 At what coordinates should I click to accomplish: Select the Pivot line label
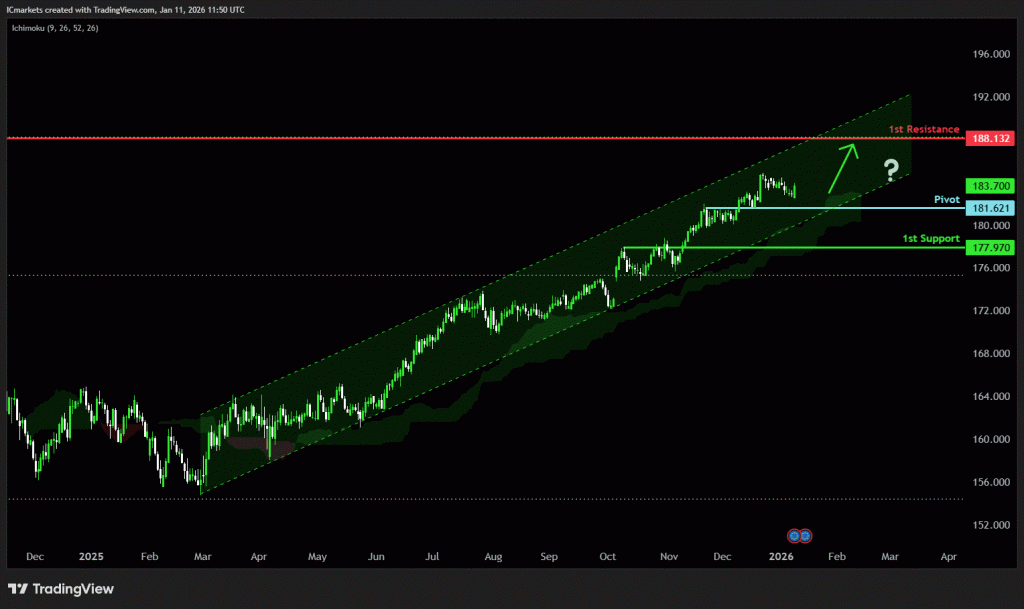click(946, 200)
